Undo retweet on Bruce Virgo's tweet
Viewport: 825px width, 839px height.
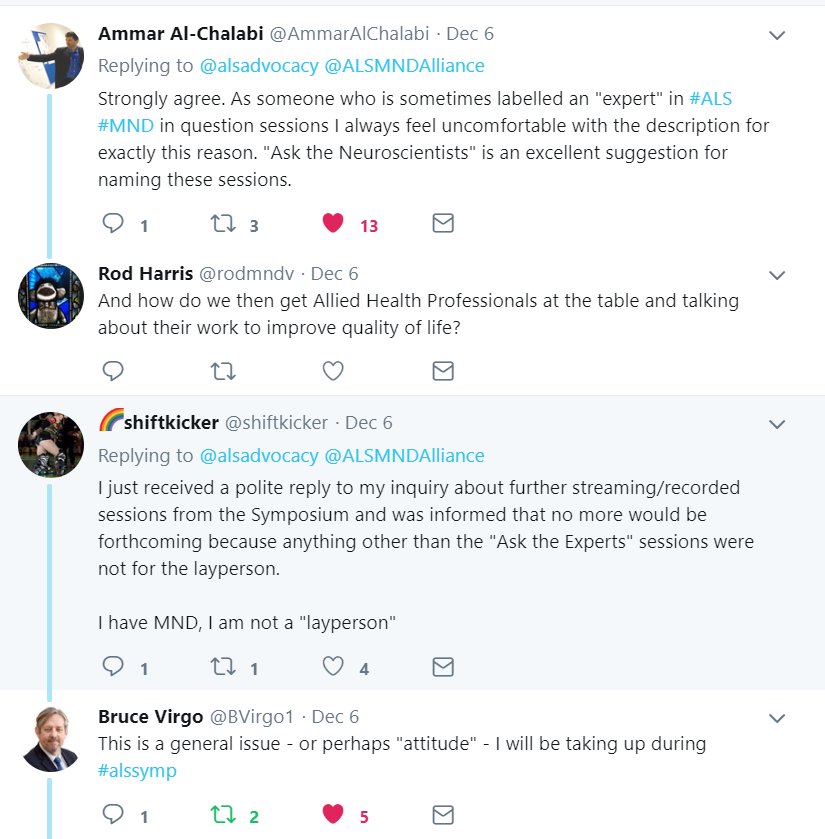click(223, 815)
